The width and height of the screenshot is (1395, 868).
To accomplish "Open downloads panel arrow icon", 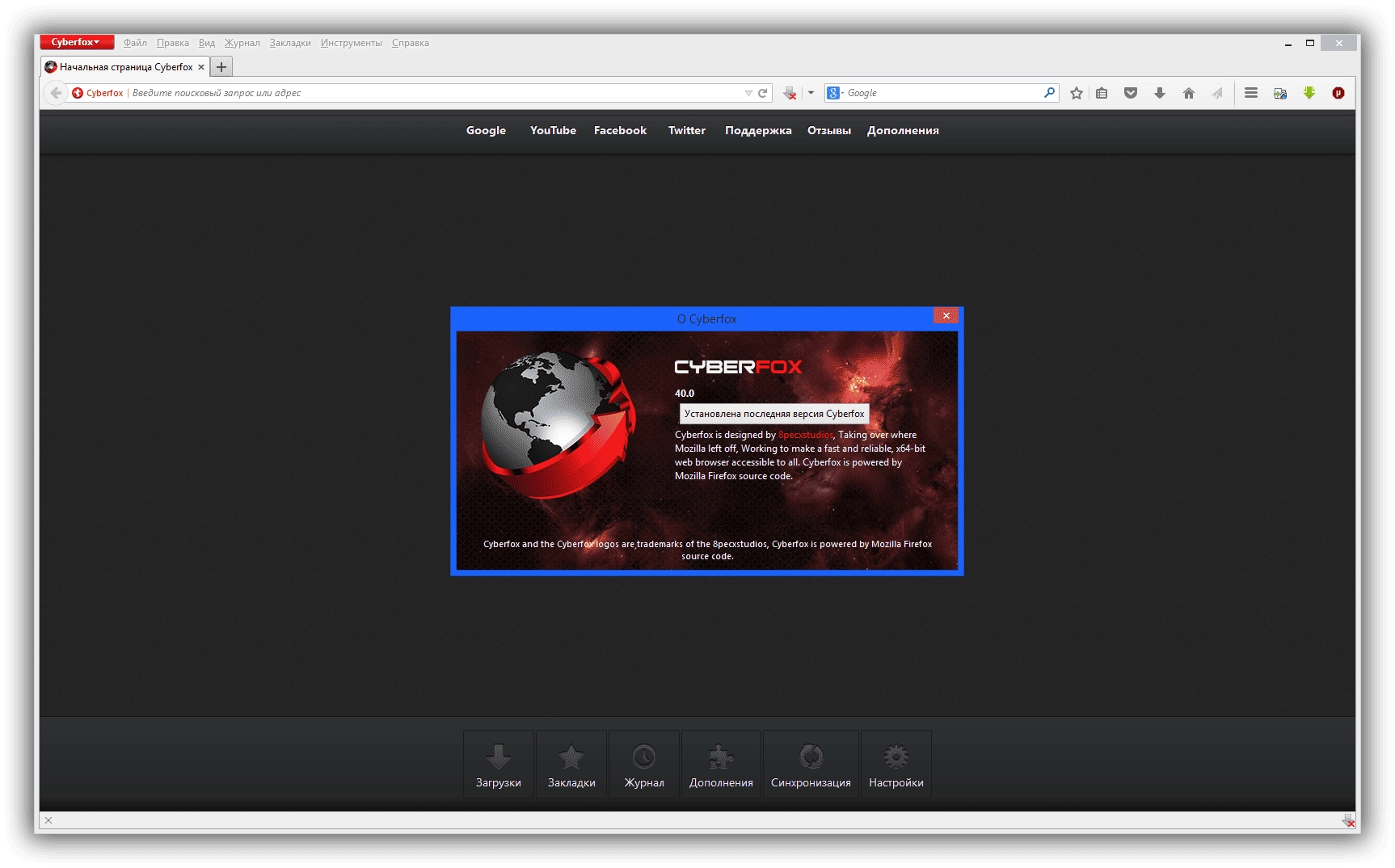I will tap(1160, 93).
